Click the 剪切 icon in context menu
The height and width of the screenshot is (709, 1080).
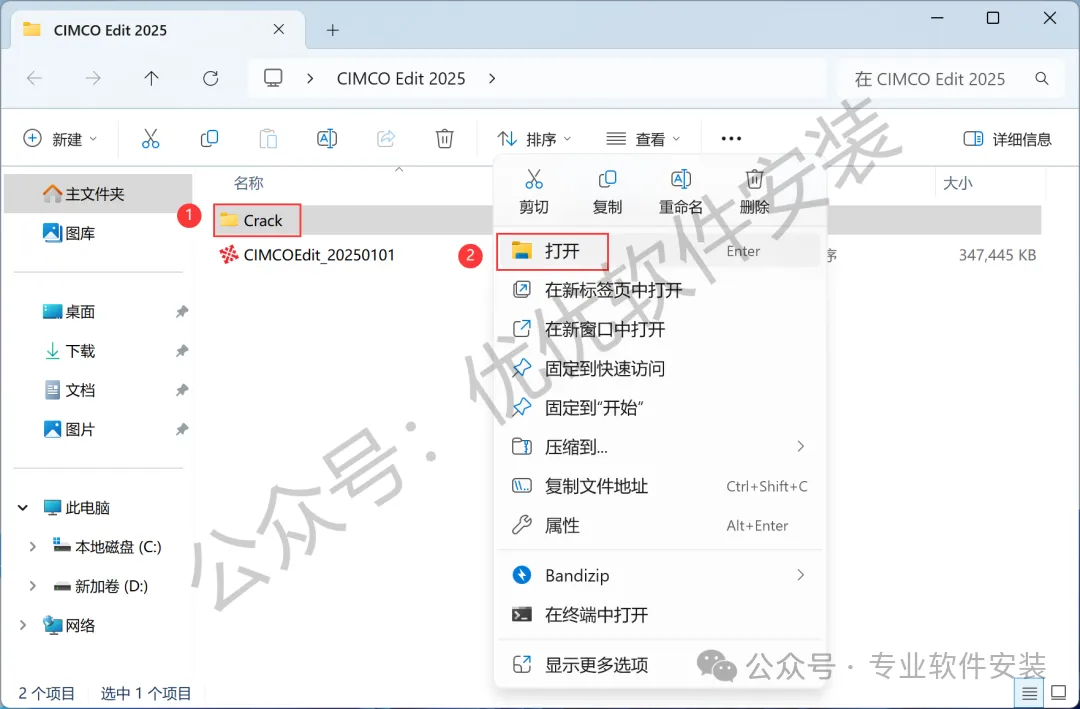[534, 179]
